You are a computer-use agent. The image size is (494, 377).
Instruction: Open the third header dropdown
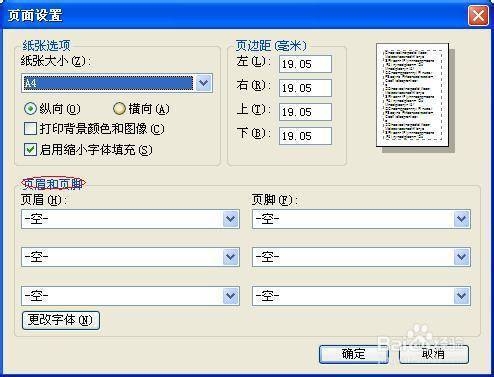coord(130,296)
